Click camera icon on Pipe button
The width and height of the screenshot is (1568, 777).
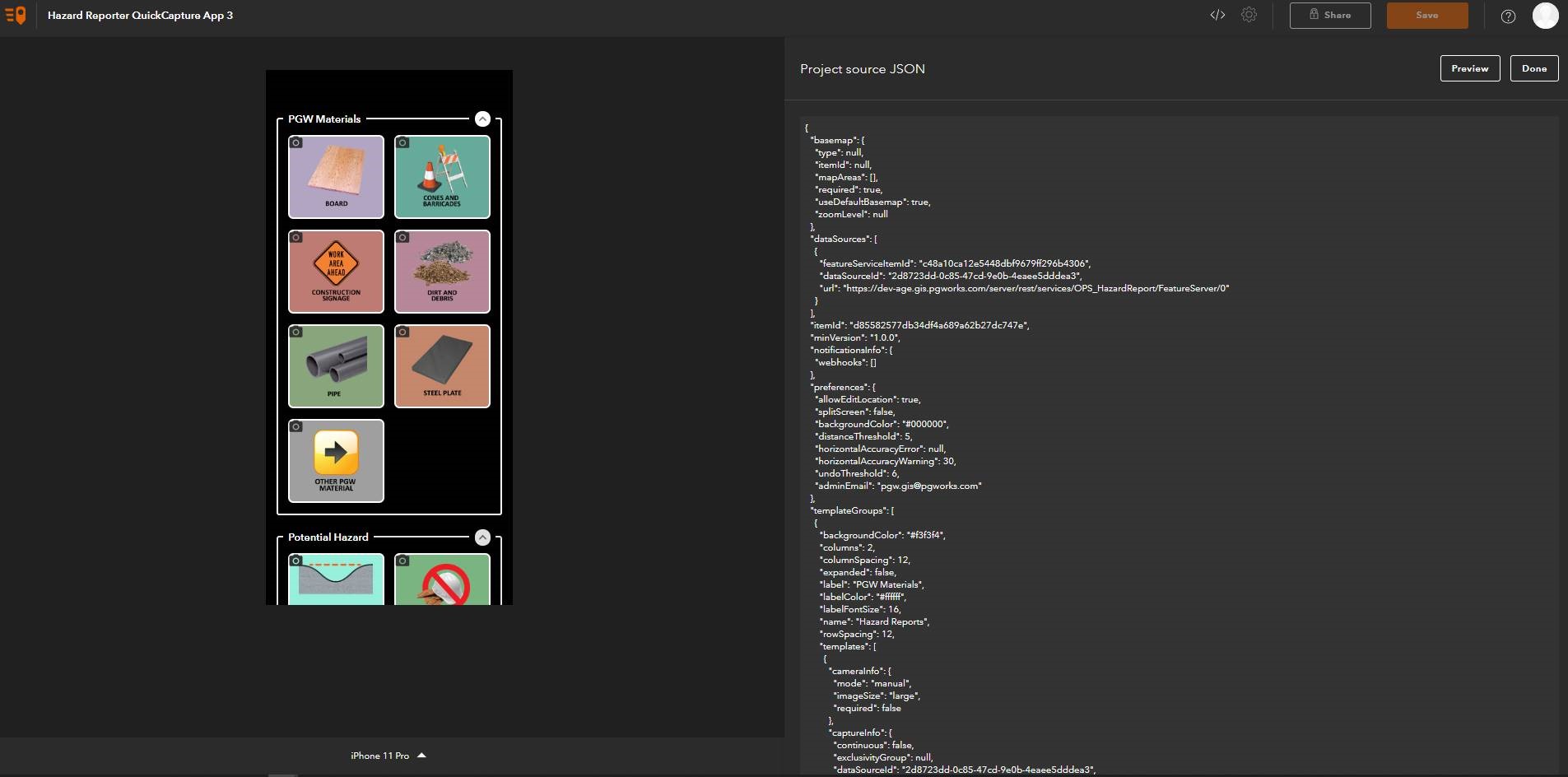coord(296,333)
